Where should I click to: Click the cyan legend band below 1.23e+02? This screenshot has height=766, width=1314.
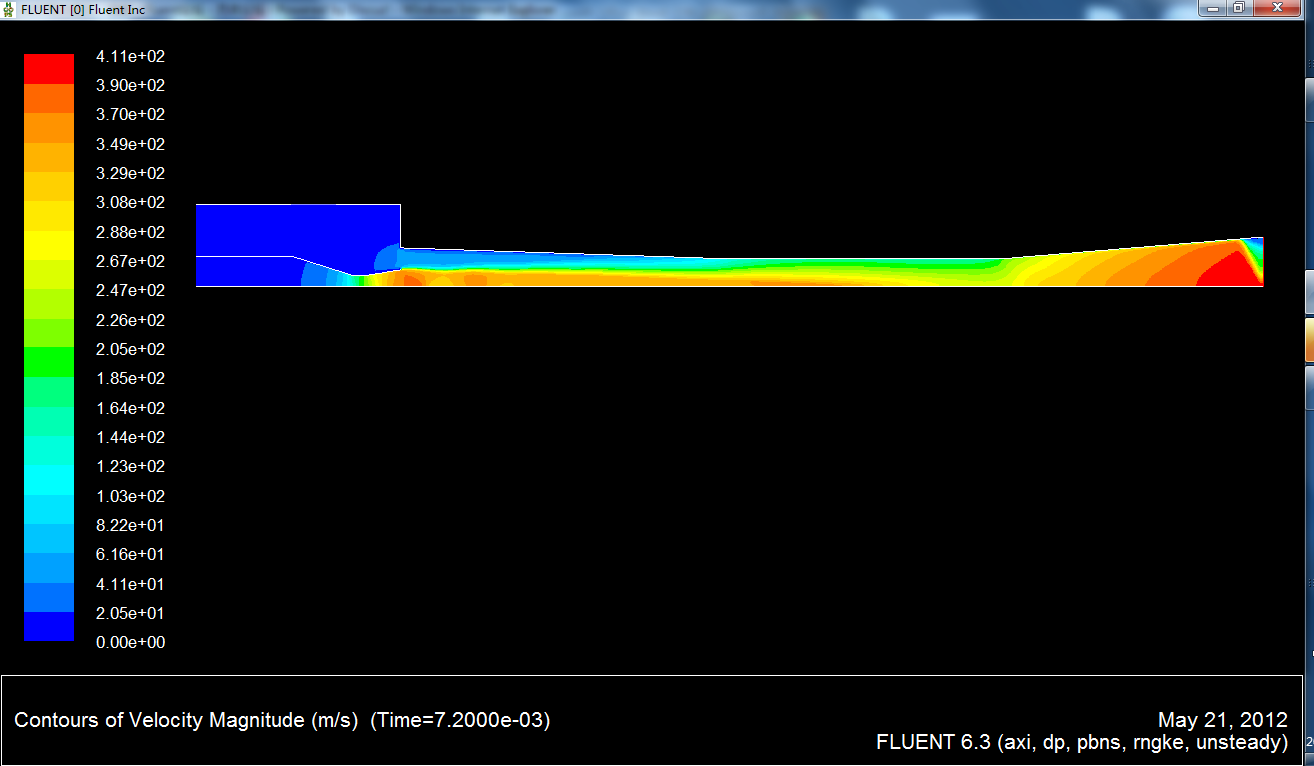[x=48, y=480]
